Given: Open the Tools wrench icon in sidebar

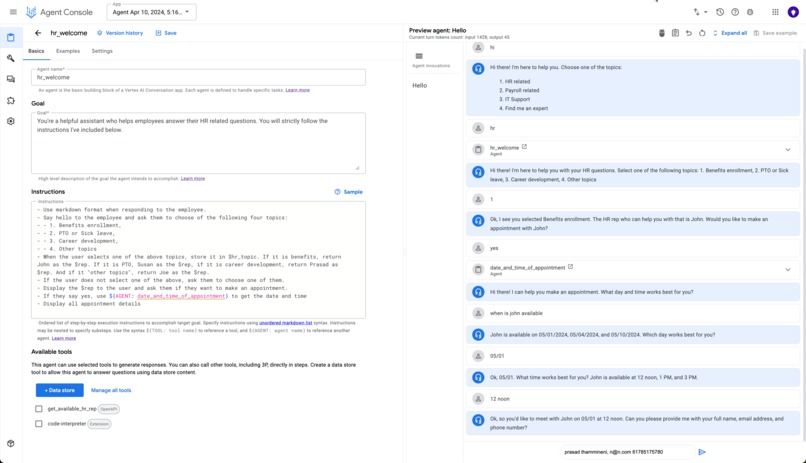Looking at the screenshot, I should click(11, 59).
